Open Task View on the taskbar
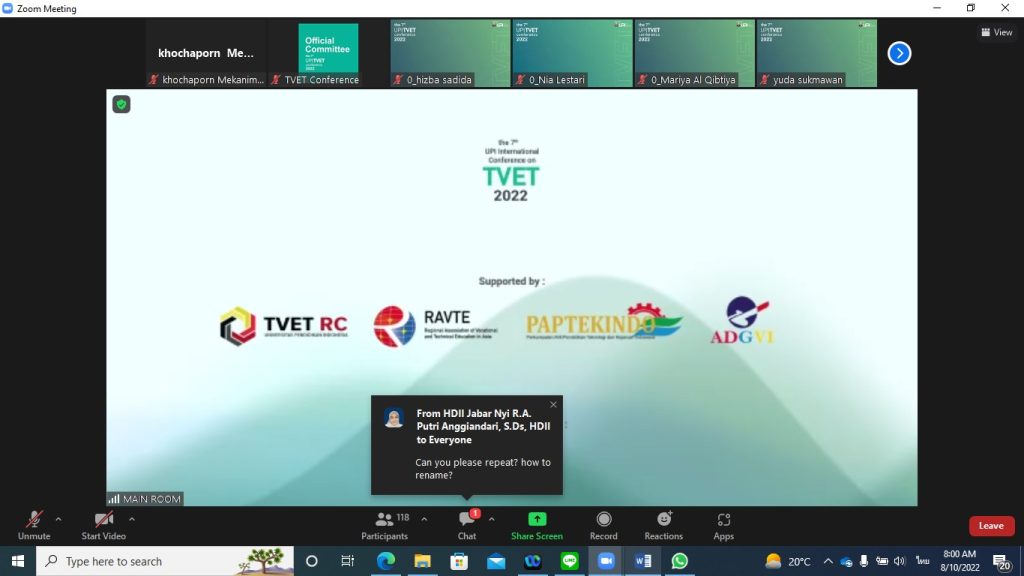 click(347, 561)
